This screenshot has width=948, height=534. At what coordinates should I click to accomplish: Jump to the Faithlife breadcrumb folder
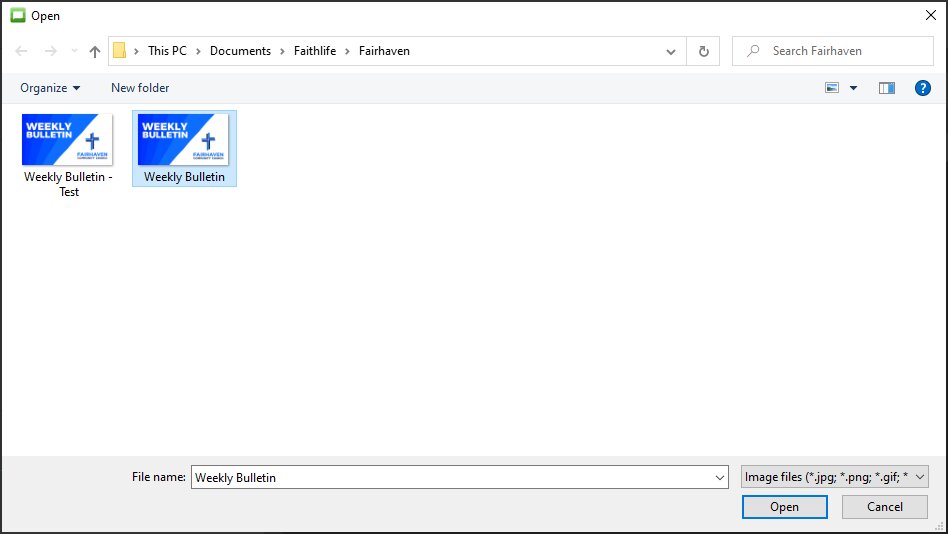pos(314,51)
